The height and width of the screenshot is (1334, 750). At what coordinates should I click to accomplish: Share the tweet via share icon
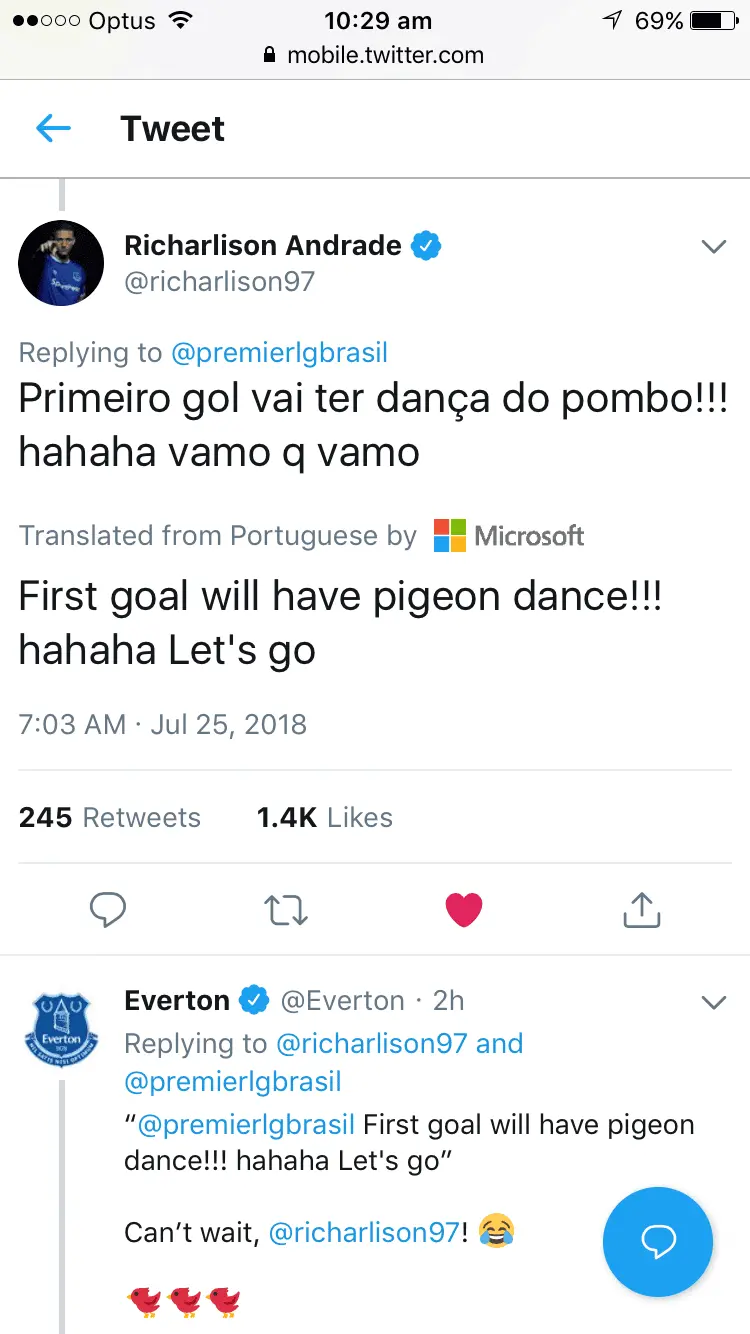pos(641,909)
